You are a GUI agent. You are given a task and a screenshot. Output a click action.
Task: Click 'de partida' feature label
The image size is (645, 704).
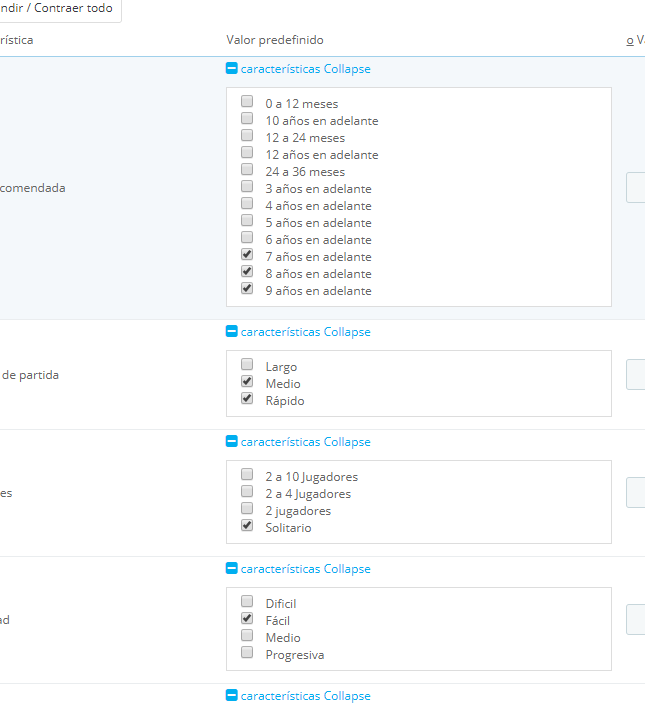click(x=30, y=375)
